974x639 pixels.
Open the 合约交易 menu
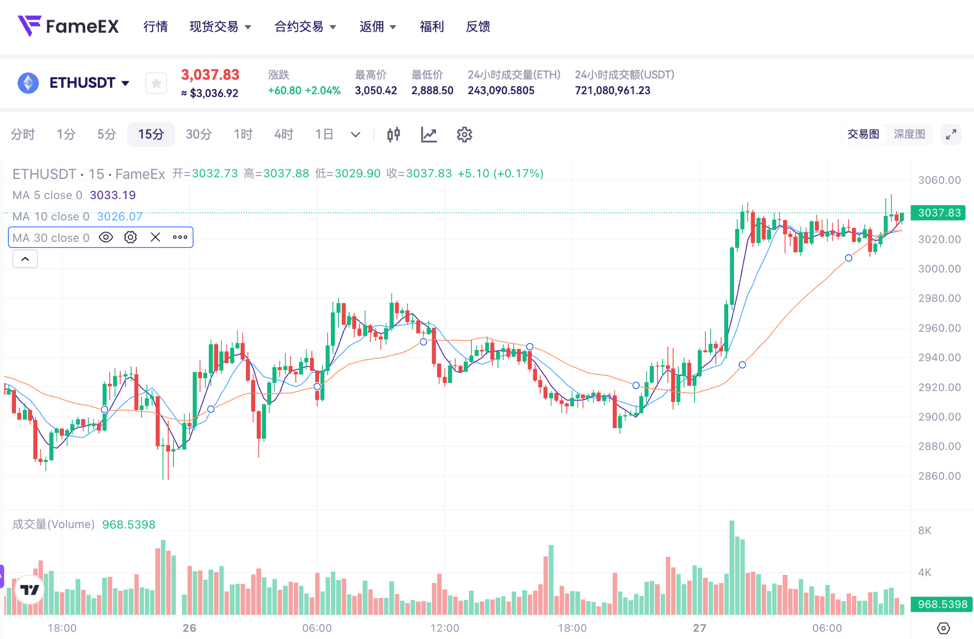click(305, 27)
